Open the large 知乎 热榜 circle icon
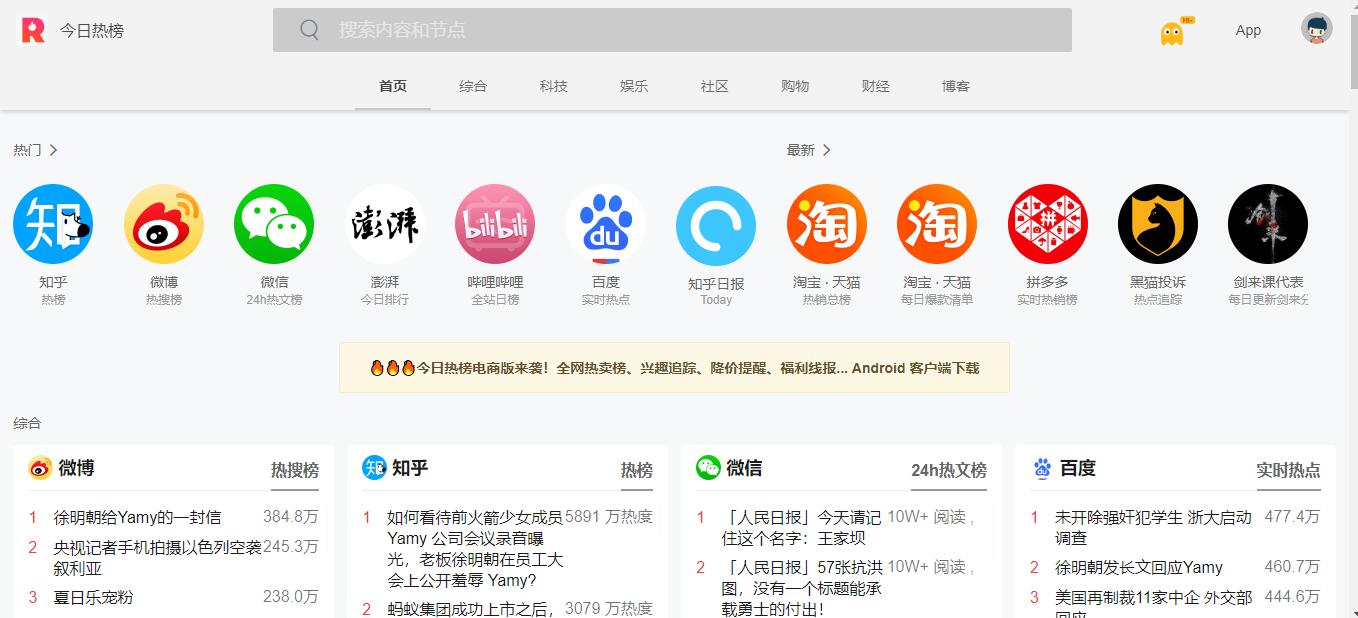 (x=53, y=224)
